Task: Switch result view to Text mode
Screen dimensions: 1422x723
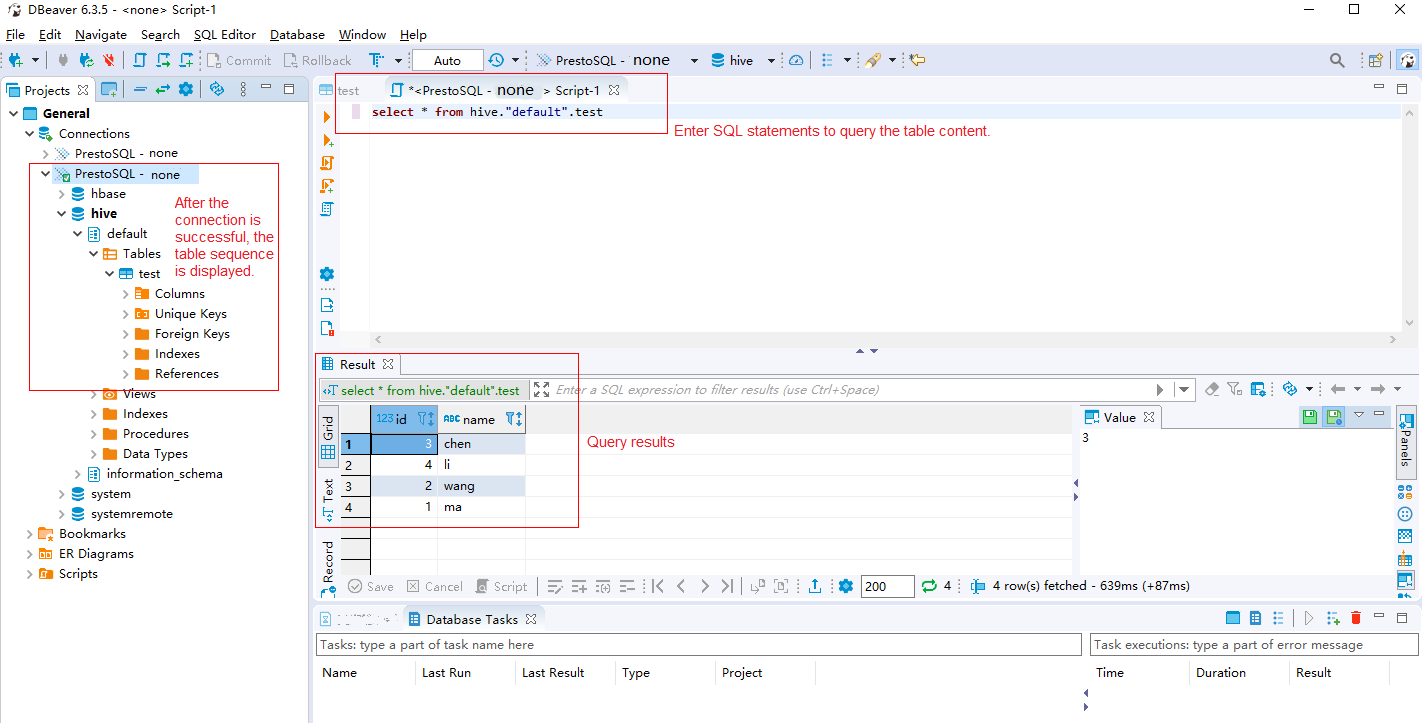Action: tap(328, 500)
